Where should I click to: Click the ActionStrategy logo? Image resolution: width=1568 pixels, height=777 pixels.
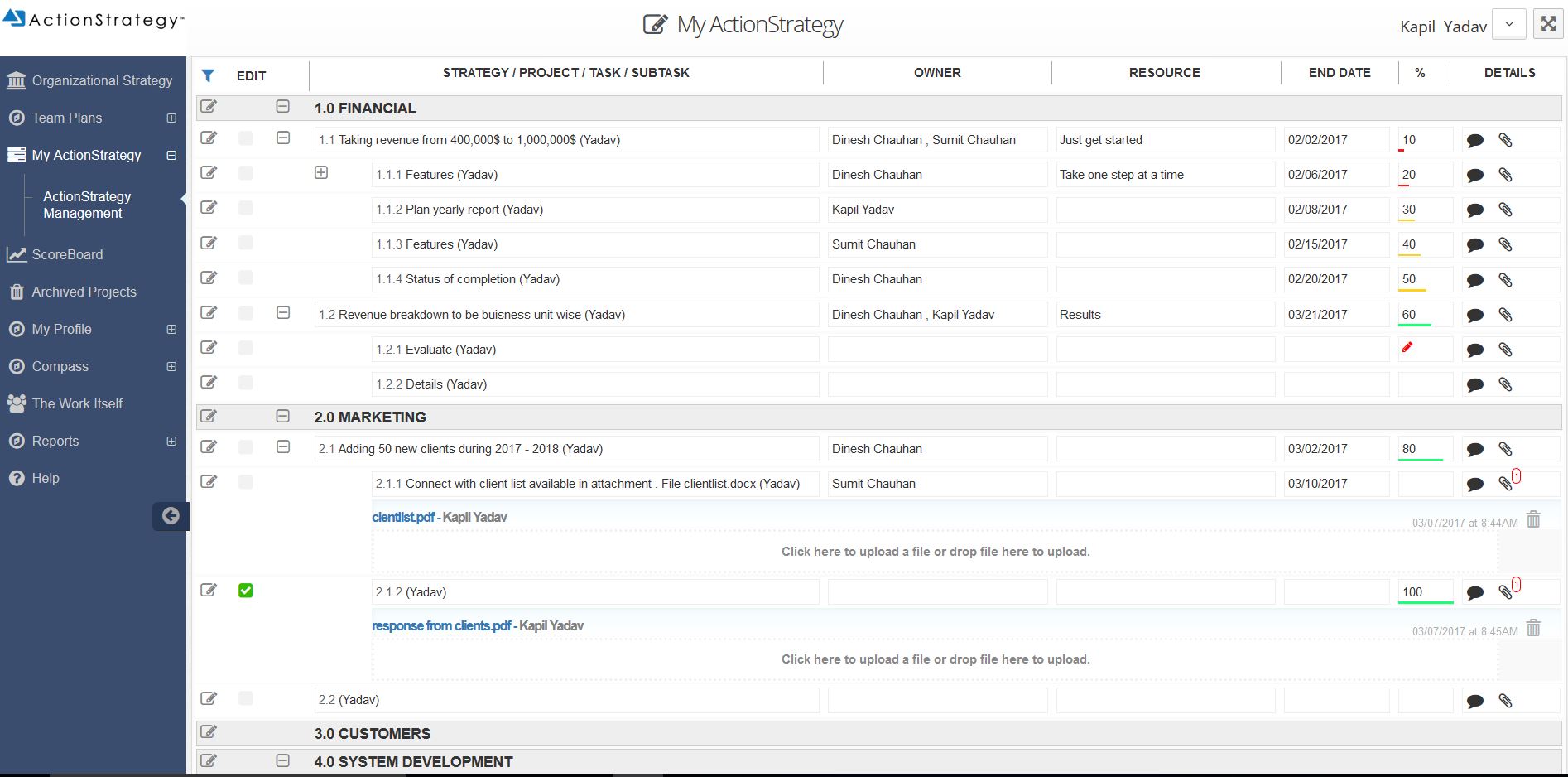click(94, 19)
